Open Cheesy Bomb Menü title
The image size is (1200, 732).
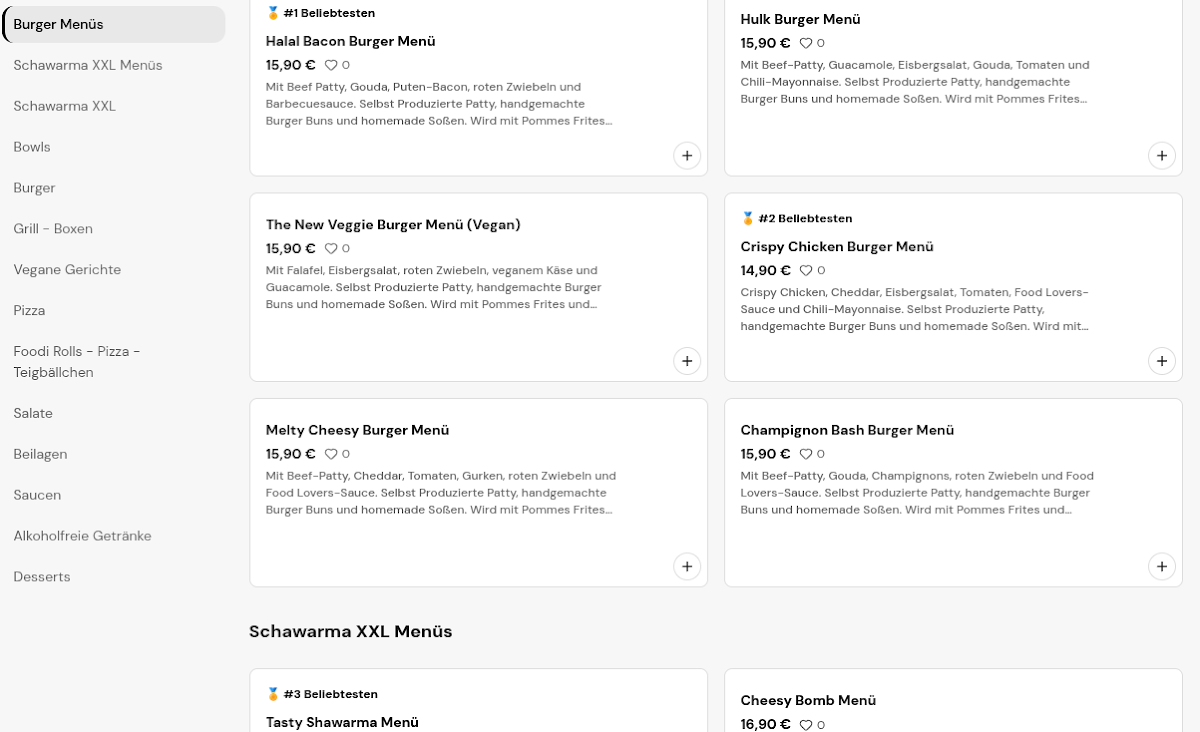[x=808, y=700]
